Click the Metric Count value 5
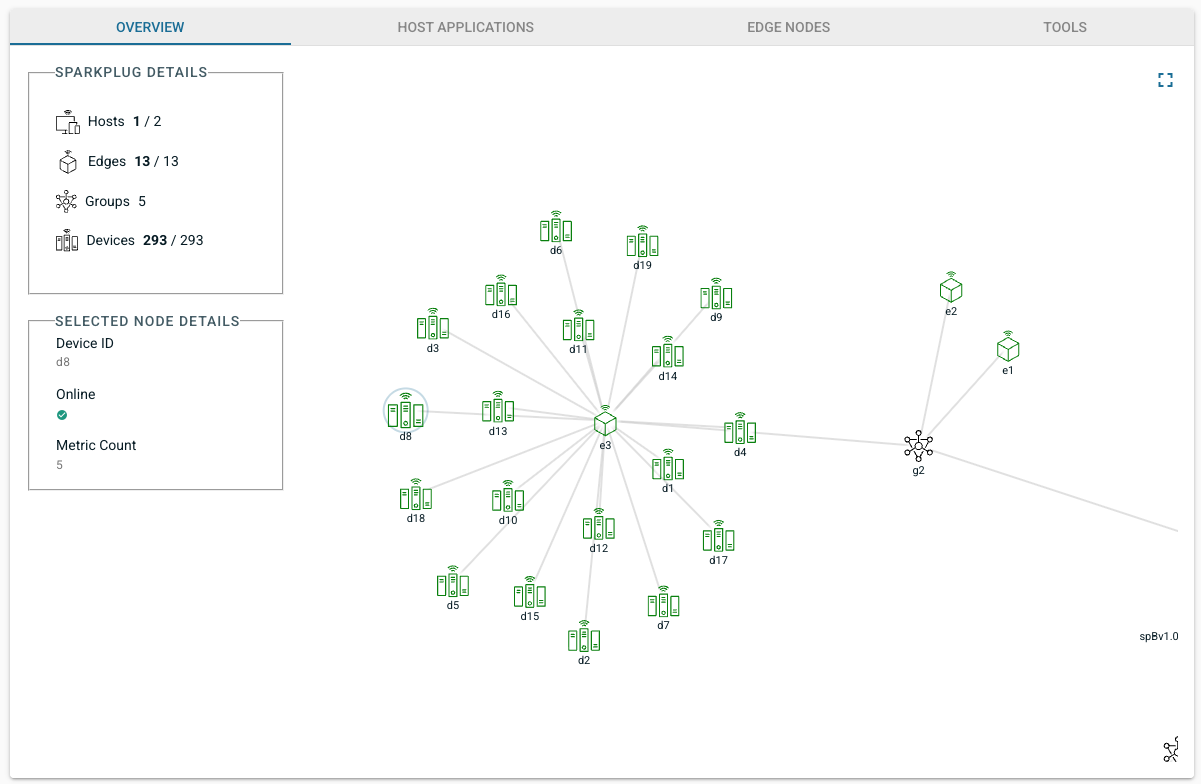The height and width of the screenshot is (784, 1201). [59, 465]
